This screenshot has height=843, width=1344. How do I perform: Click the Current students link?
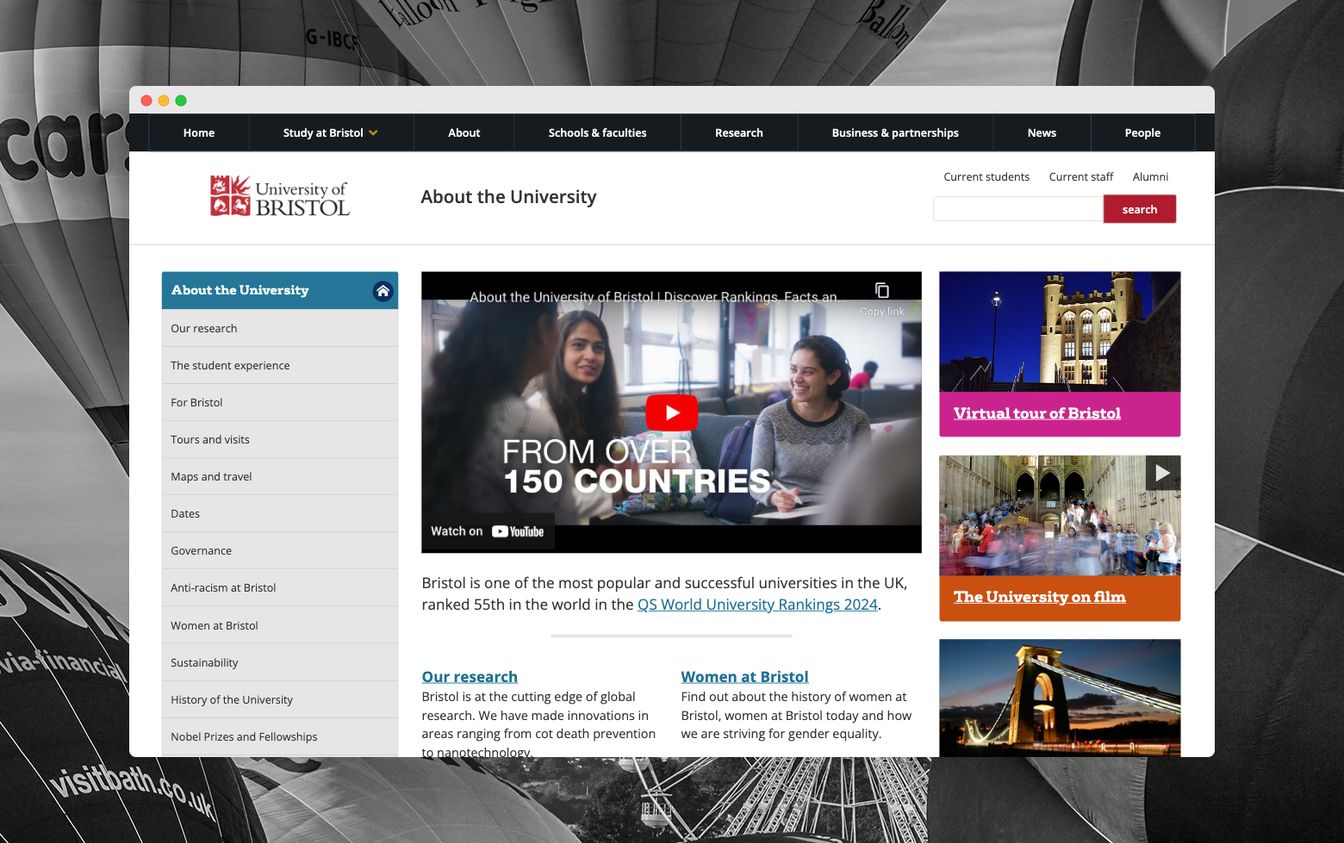click(986, 177)
